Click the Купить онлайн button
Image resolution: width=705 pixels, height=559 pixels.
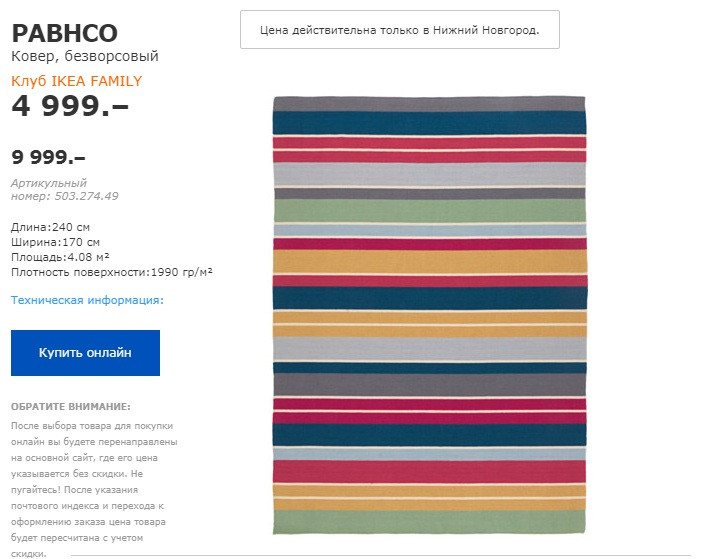pos(85,353)
